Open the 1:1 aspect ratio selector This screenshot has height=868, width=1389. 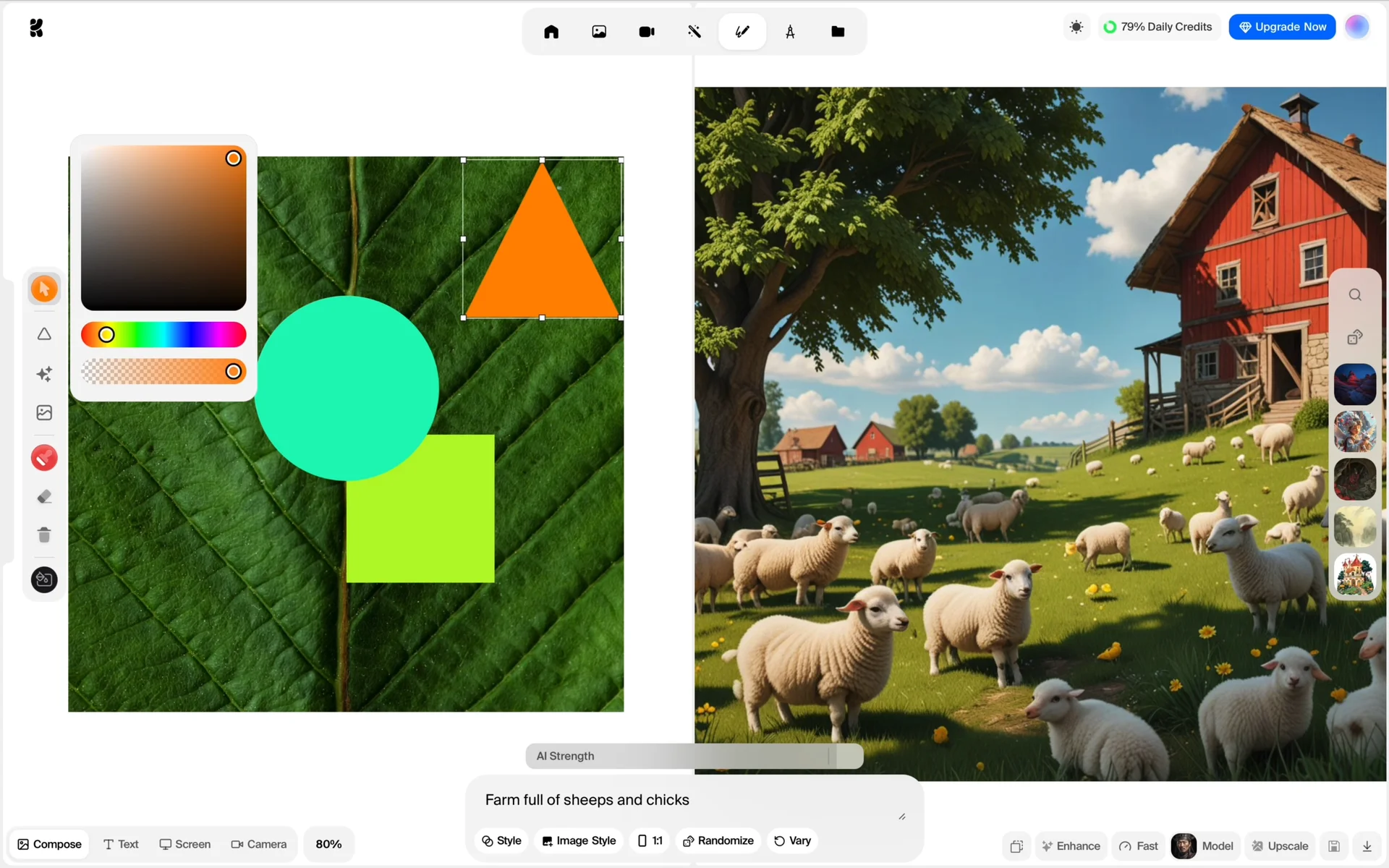point(650,841)
